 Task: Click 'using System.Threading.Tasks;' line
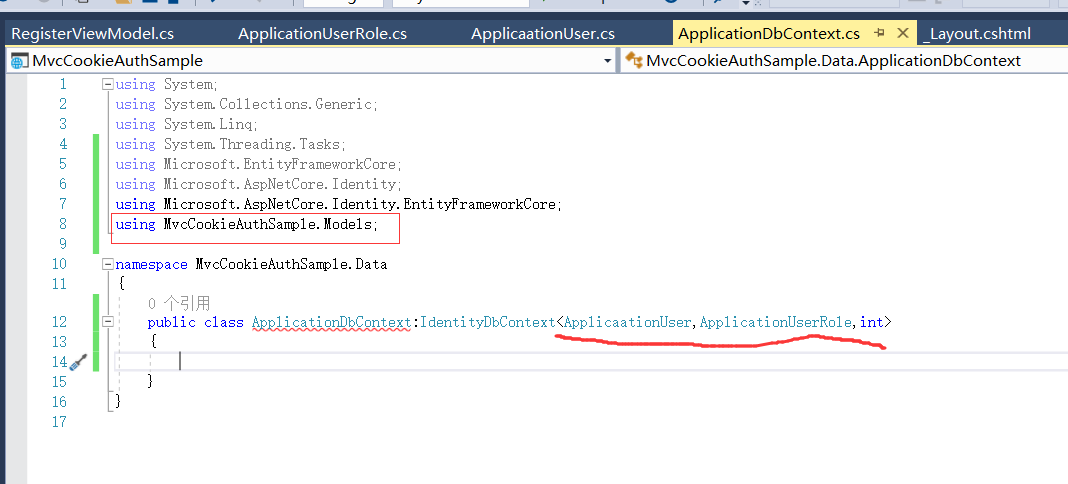(231, 144)
